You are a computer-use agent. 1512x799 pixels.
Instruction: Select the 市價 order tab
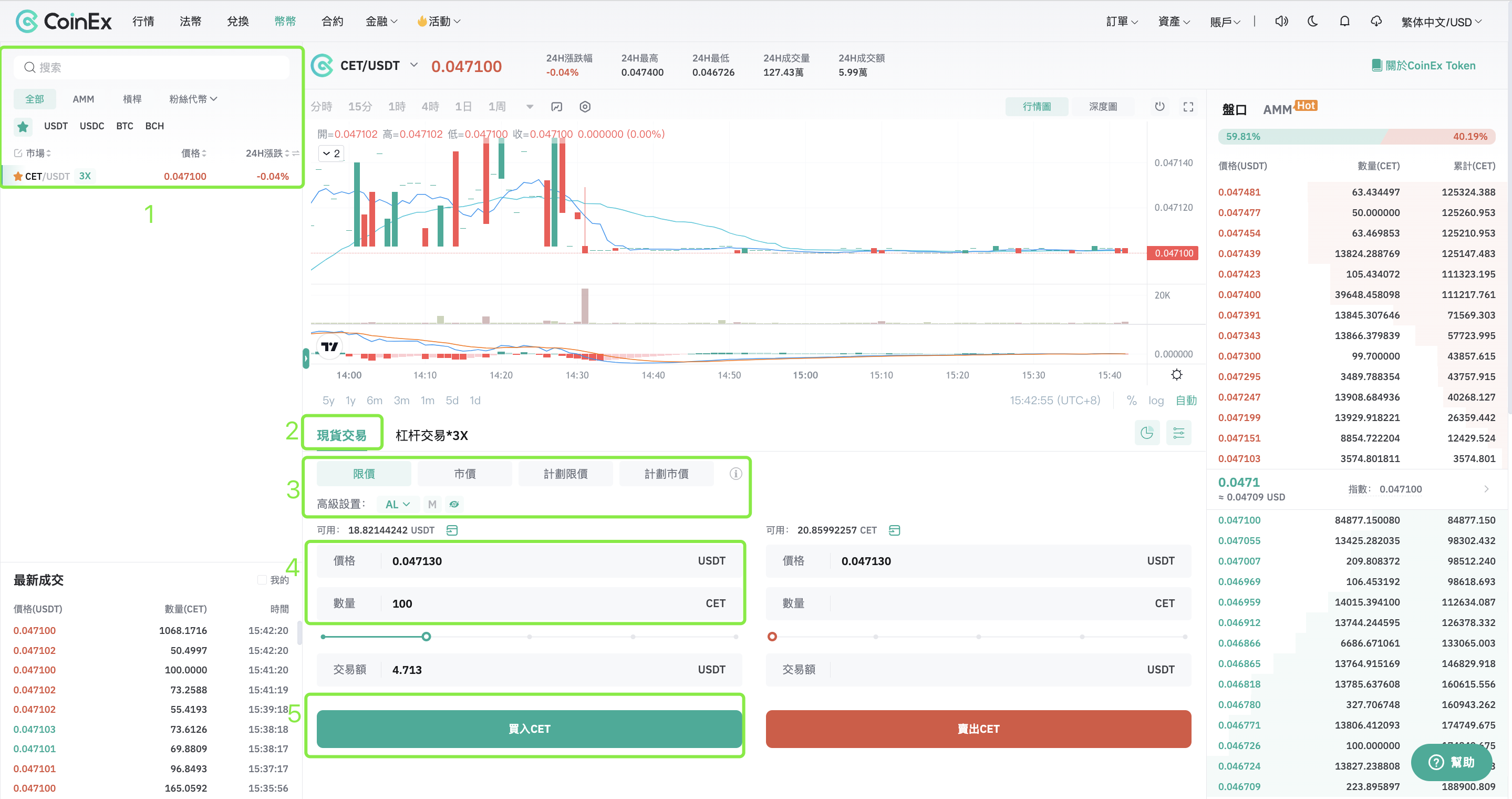(x=465, y=474)
